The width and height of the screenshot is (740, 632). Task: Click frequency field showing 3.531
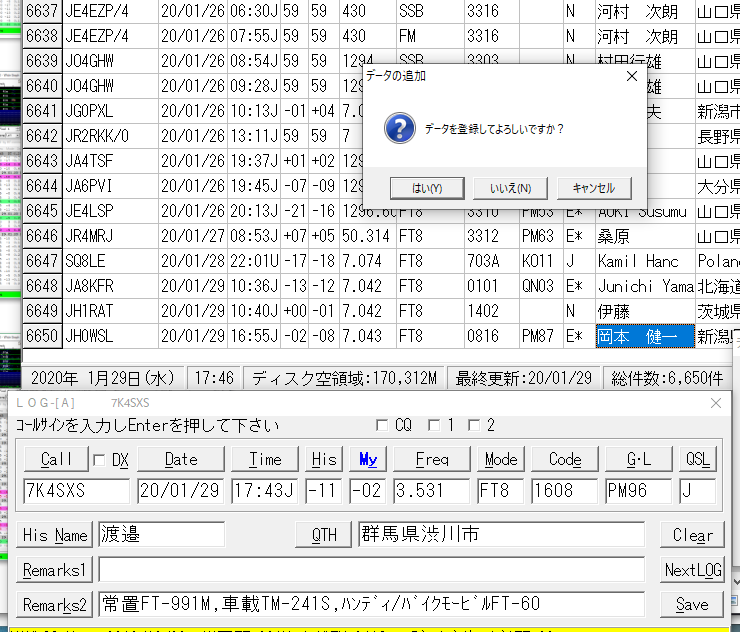pyautogui.click(x=432, y=490)
